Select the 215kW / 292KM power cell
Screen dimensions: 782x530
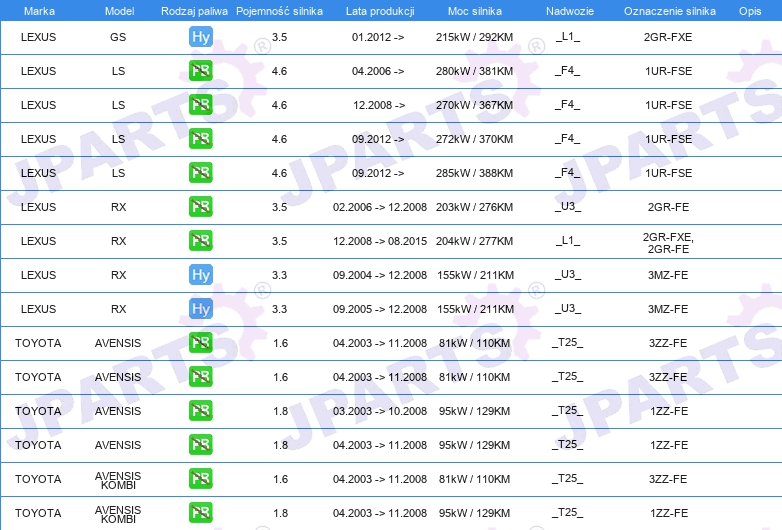tap(474, 37)
